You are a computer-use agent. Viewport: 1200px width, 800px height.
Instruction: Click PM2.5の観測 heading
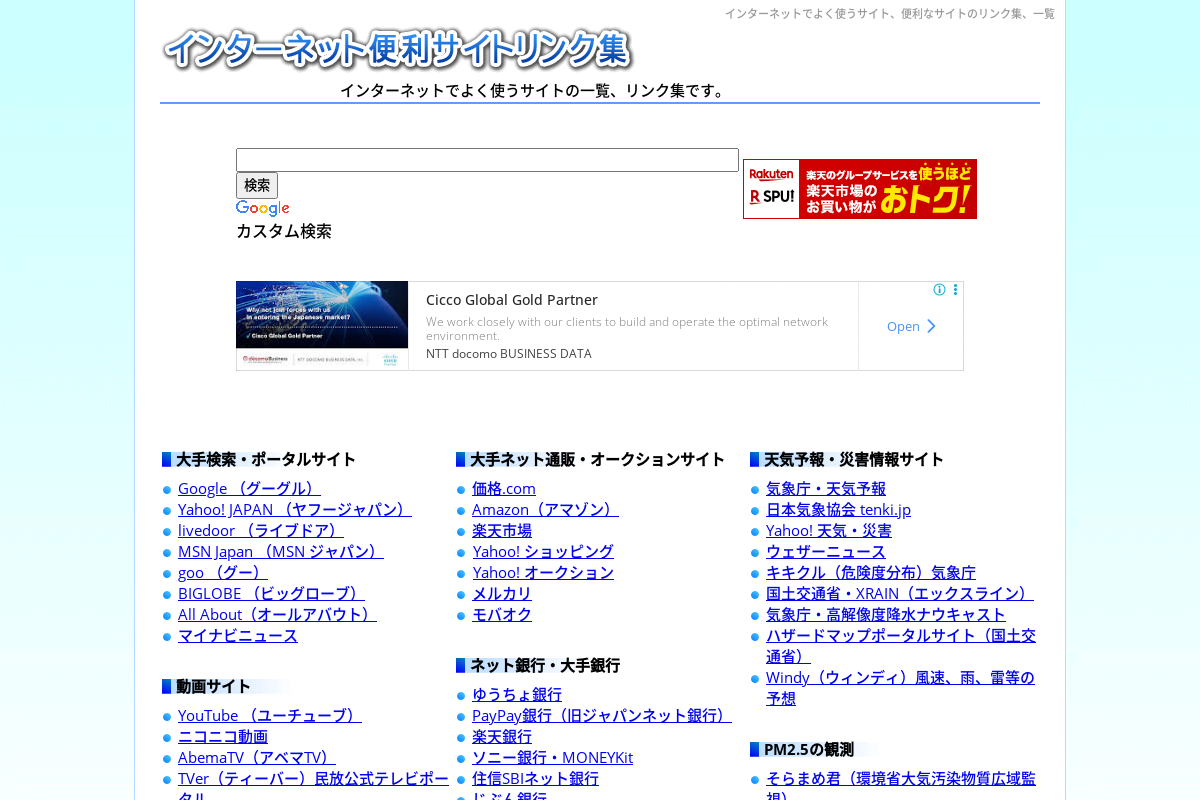click(x=809, y=750)
